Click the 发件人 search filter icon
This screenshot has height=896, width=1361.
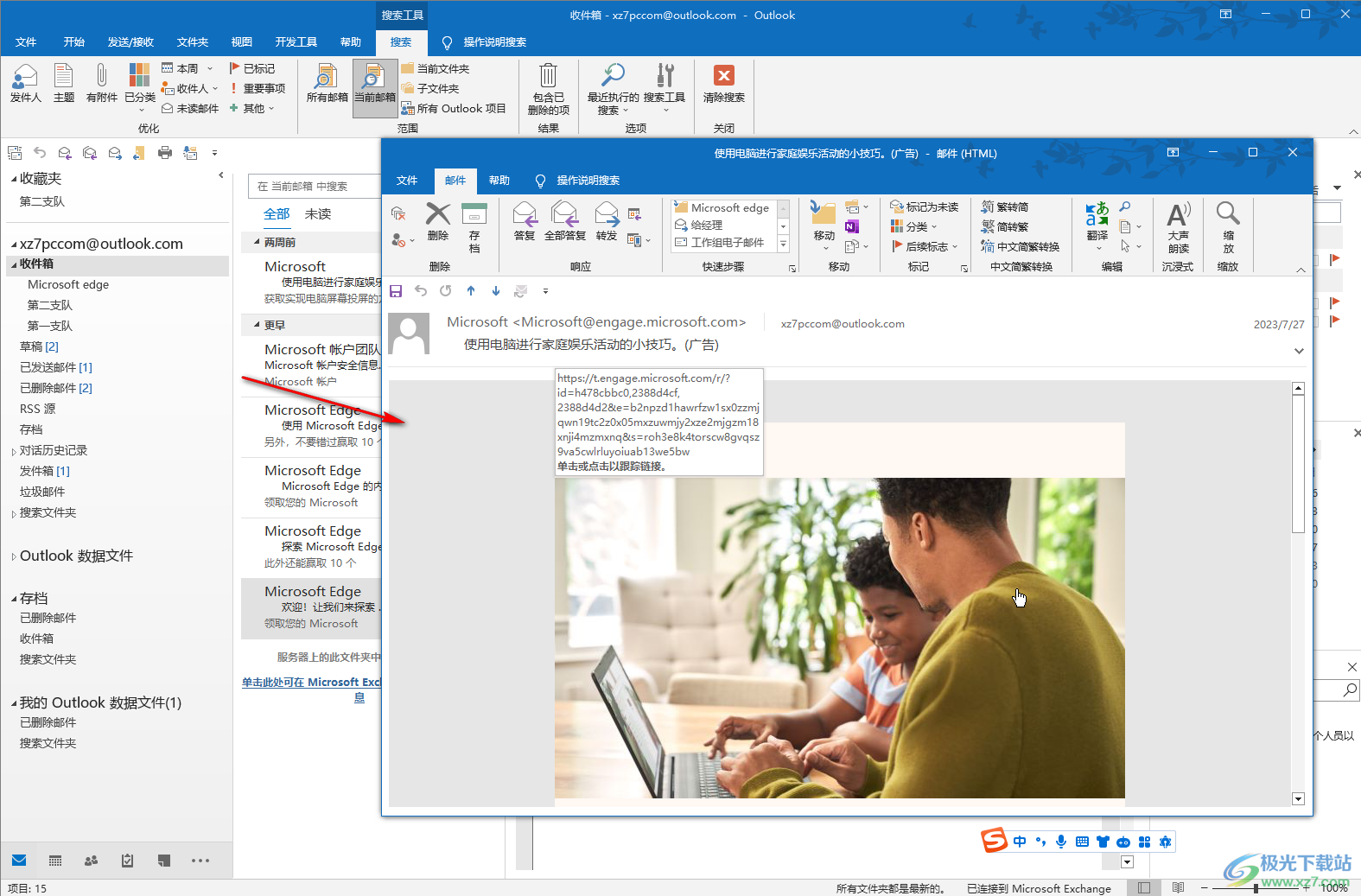[25, 83]
